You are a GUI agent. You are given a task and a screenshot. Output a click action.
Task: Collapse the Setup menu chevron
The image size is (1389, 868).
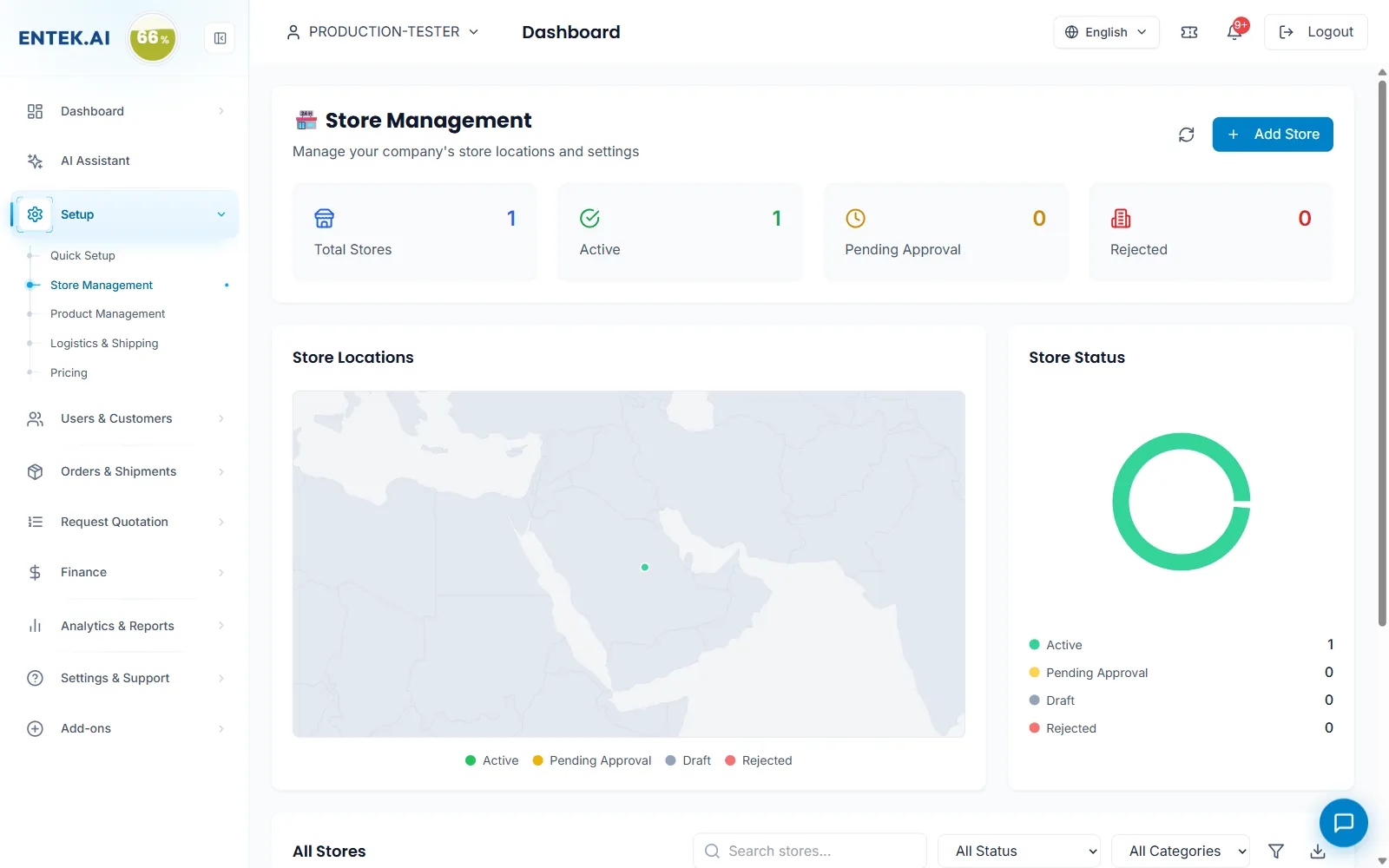click(x=221, y=214)
